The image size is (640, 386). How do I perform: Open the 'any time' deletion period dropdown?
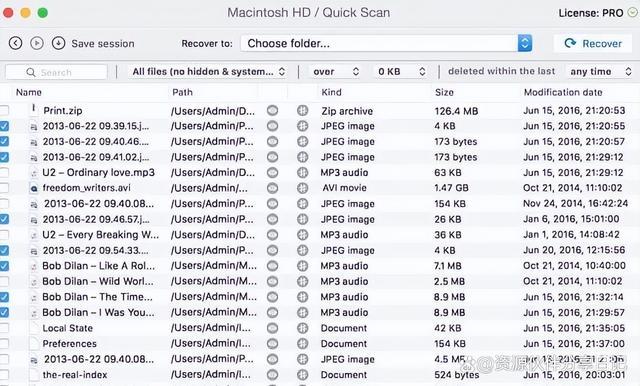click(601, 71)
